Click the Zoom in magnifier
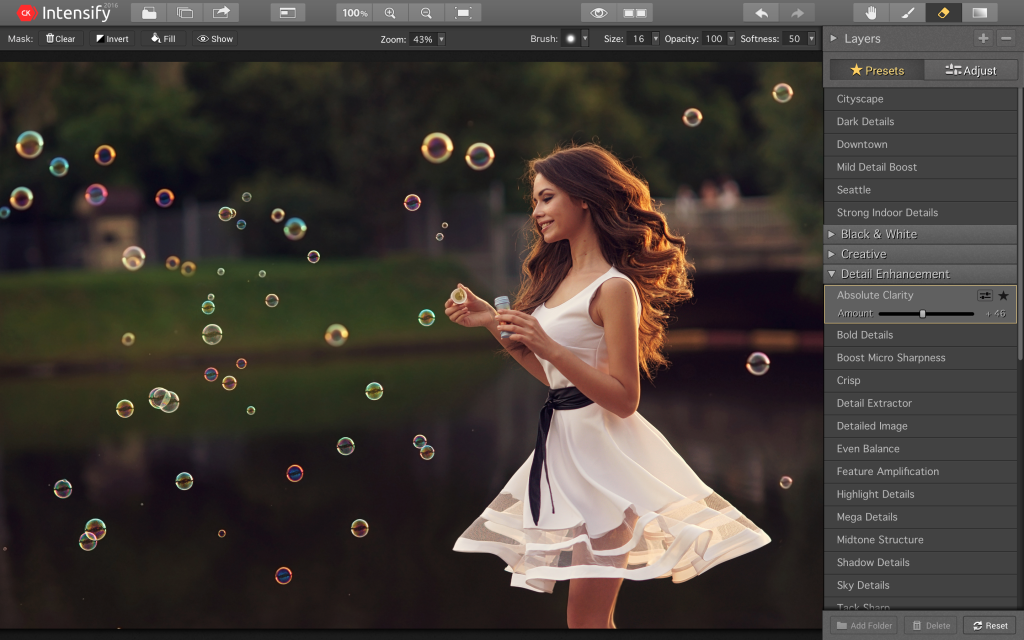 (390, 13)
